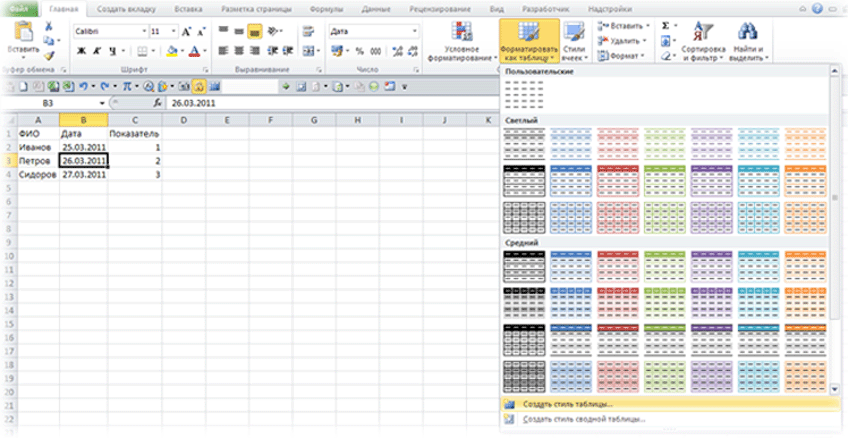Viewport: 848px width, 438px height.
Task: Click the Форматировать как таблицу button
Action: click(x=529, y=41)
